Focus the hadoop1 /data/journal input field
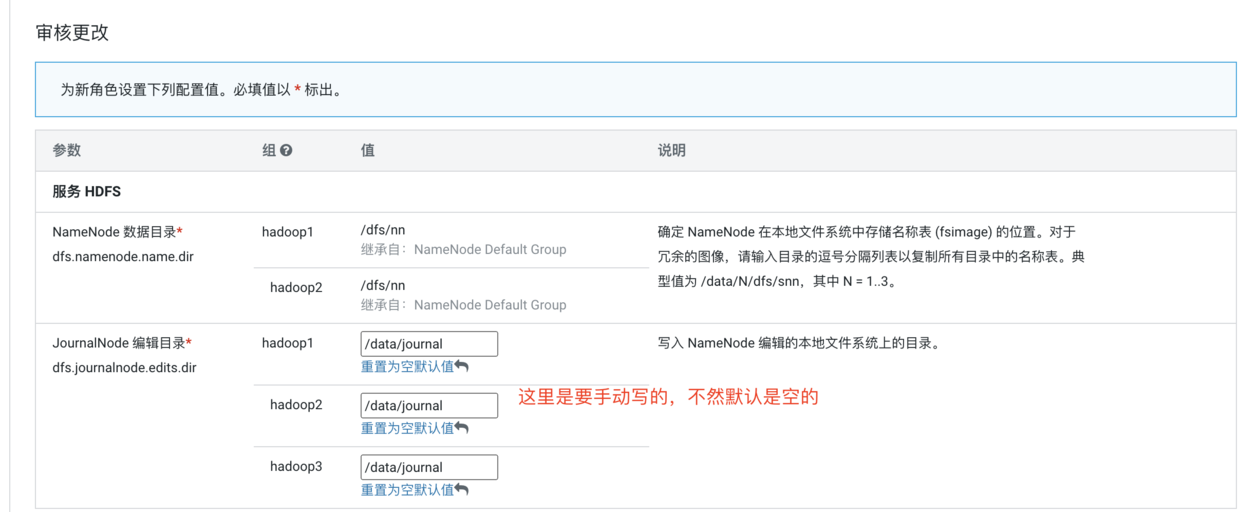Image resolution: width=1240 pixels, height=512 pixels. tap(429, 344)
